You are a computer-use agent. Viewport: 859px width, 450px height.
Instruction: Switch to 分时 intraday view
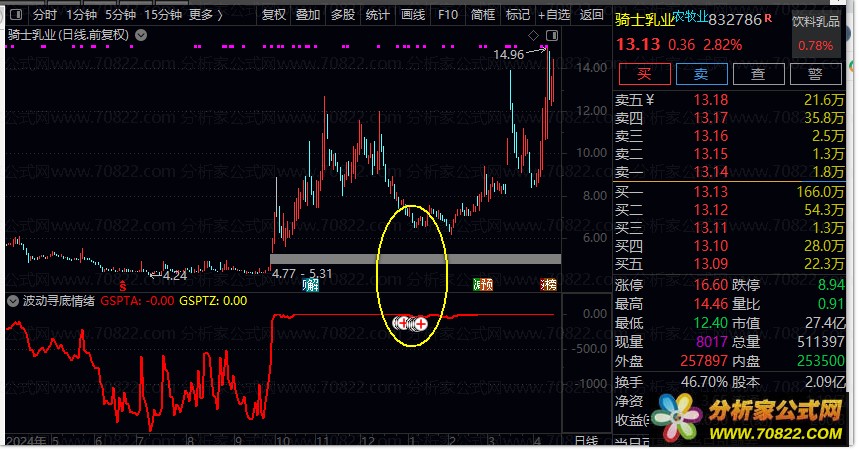tap(45, 15)
